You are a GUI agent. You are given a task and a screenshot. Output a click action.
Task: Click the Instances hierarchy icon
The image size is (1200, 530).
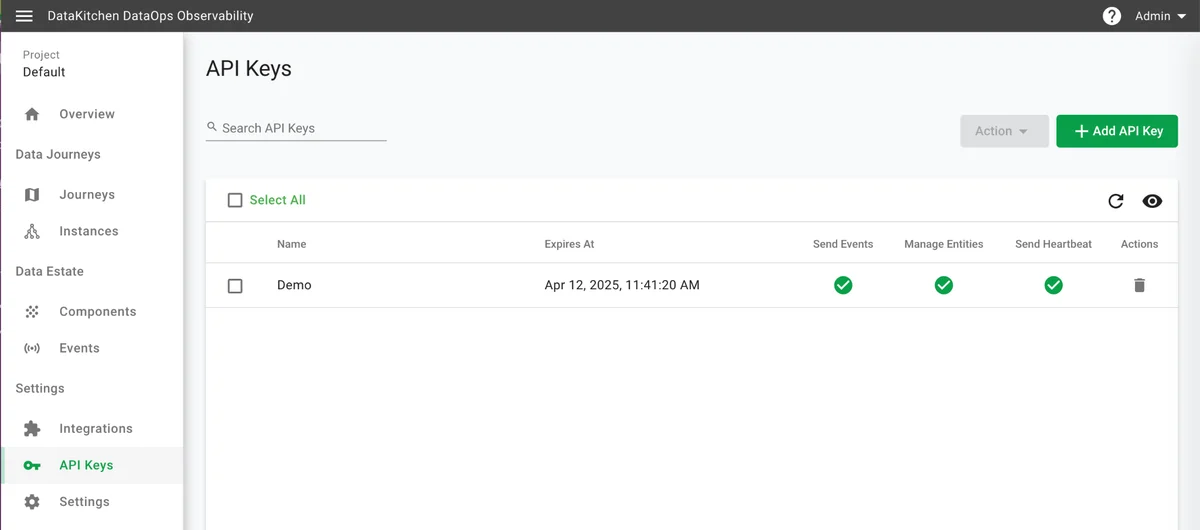(32, 231)
